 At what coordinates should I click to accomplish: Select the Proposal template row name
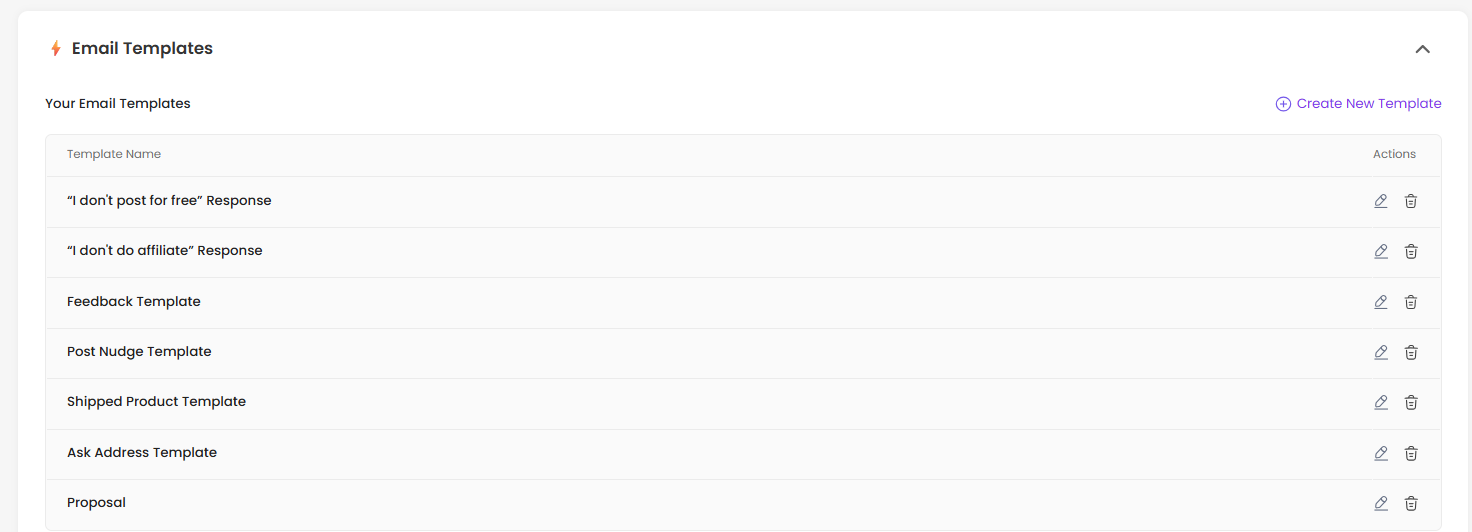tap(96, 503)
